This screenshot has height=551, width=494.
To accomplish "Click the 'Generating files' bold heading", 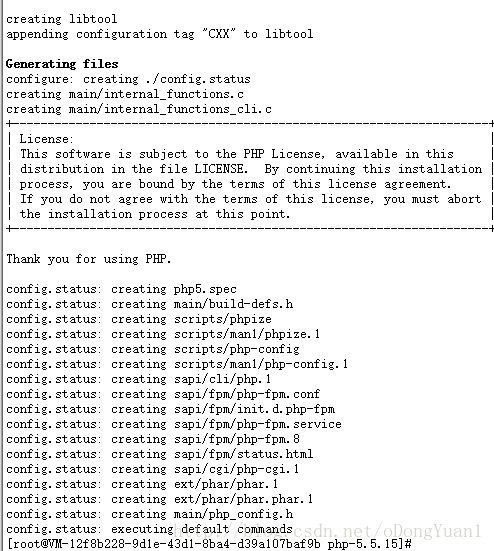I will 62,64.
